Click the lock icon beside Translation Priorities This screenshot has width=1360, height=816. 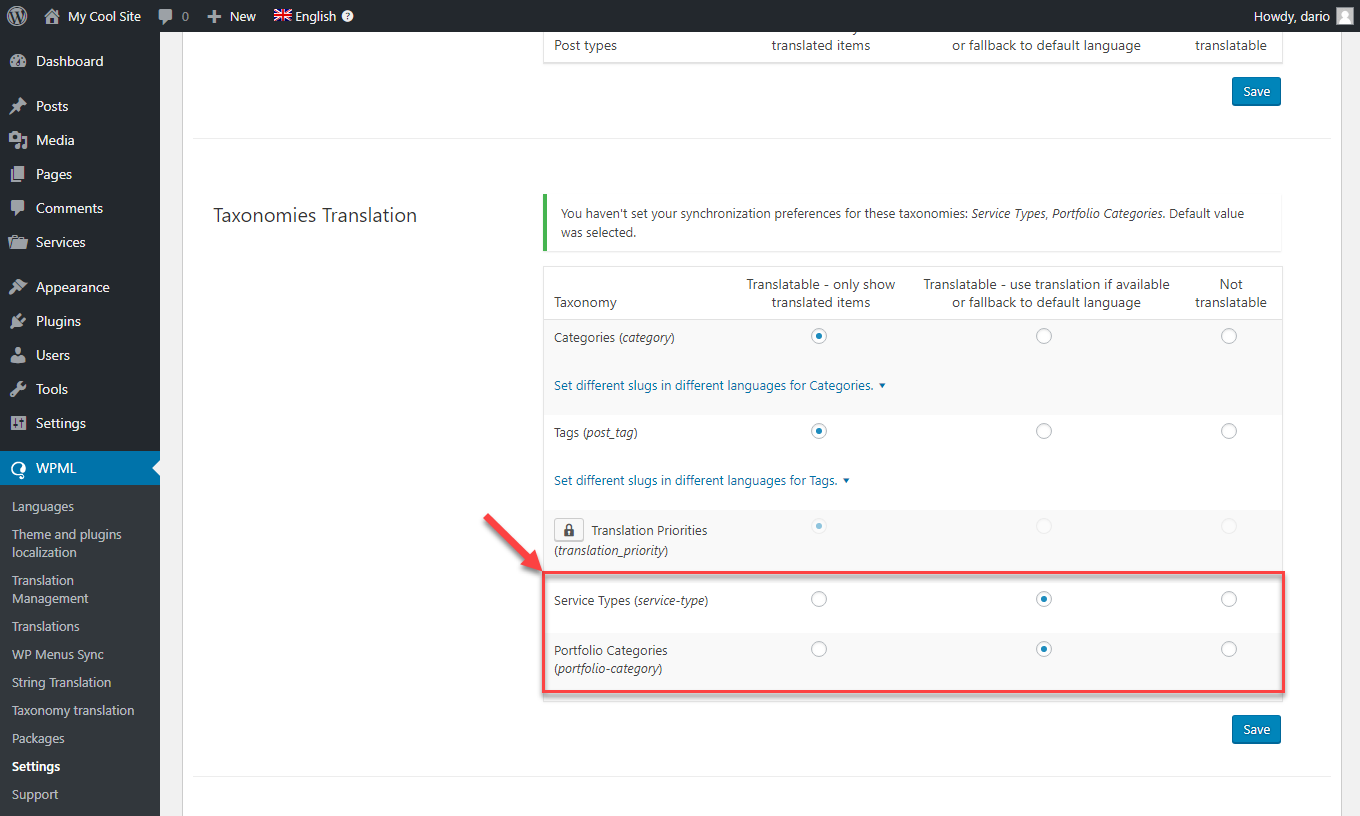point(569,530)
